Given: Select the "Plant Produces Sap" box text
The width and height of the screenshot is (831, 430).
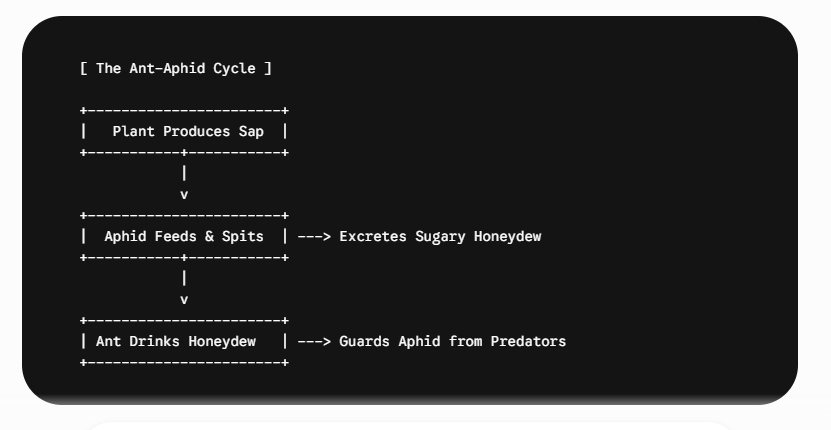Looking at the screenshot, I should 188,131.
